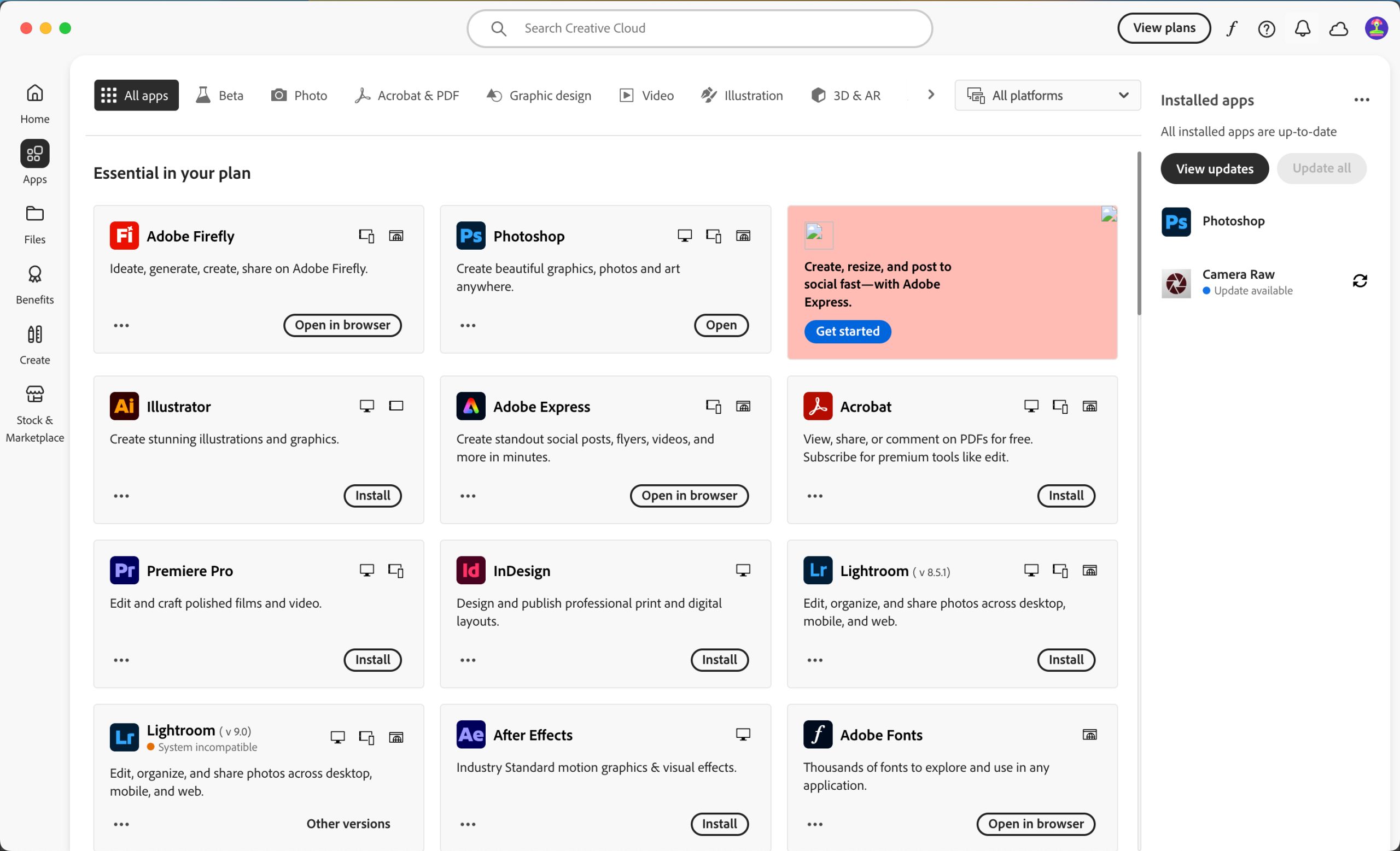This screenshot has height=851, width=1400.
Task: Open Illustrator card more options menu
Action: tap(121, 496)
